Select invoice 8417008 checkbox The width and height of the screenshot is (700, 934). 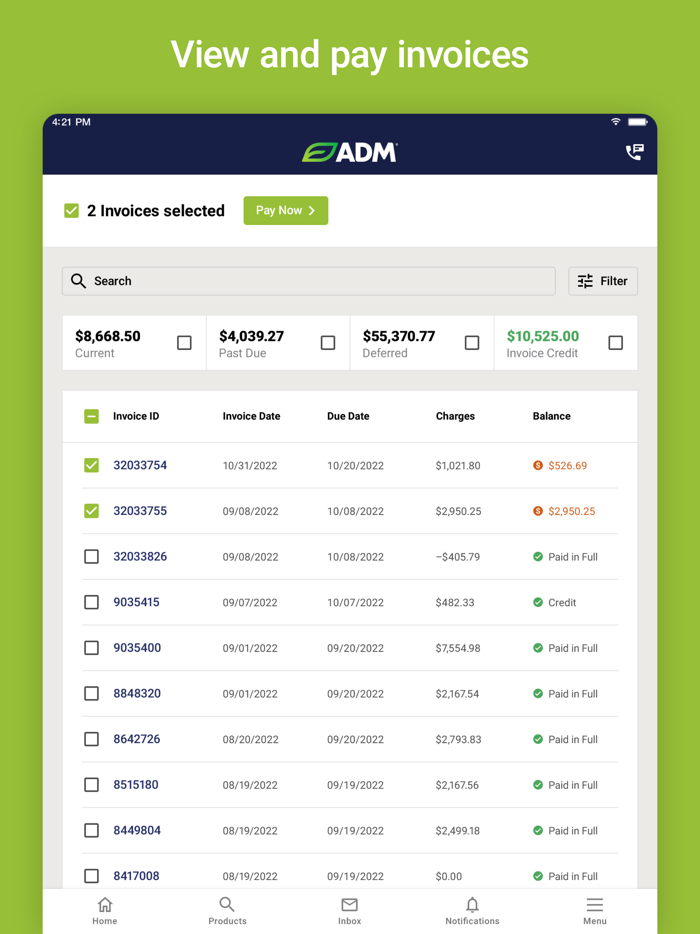pos(91,876)
